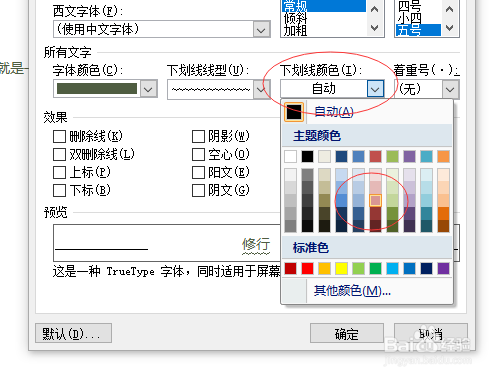This screenshot has height=378, width=501.
Task: Check the 删除线(K) strikethrough checkbox
Action: (59, 136)
